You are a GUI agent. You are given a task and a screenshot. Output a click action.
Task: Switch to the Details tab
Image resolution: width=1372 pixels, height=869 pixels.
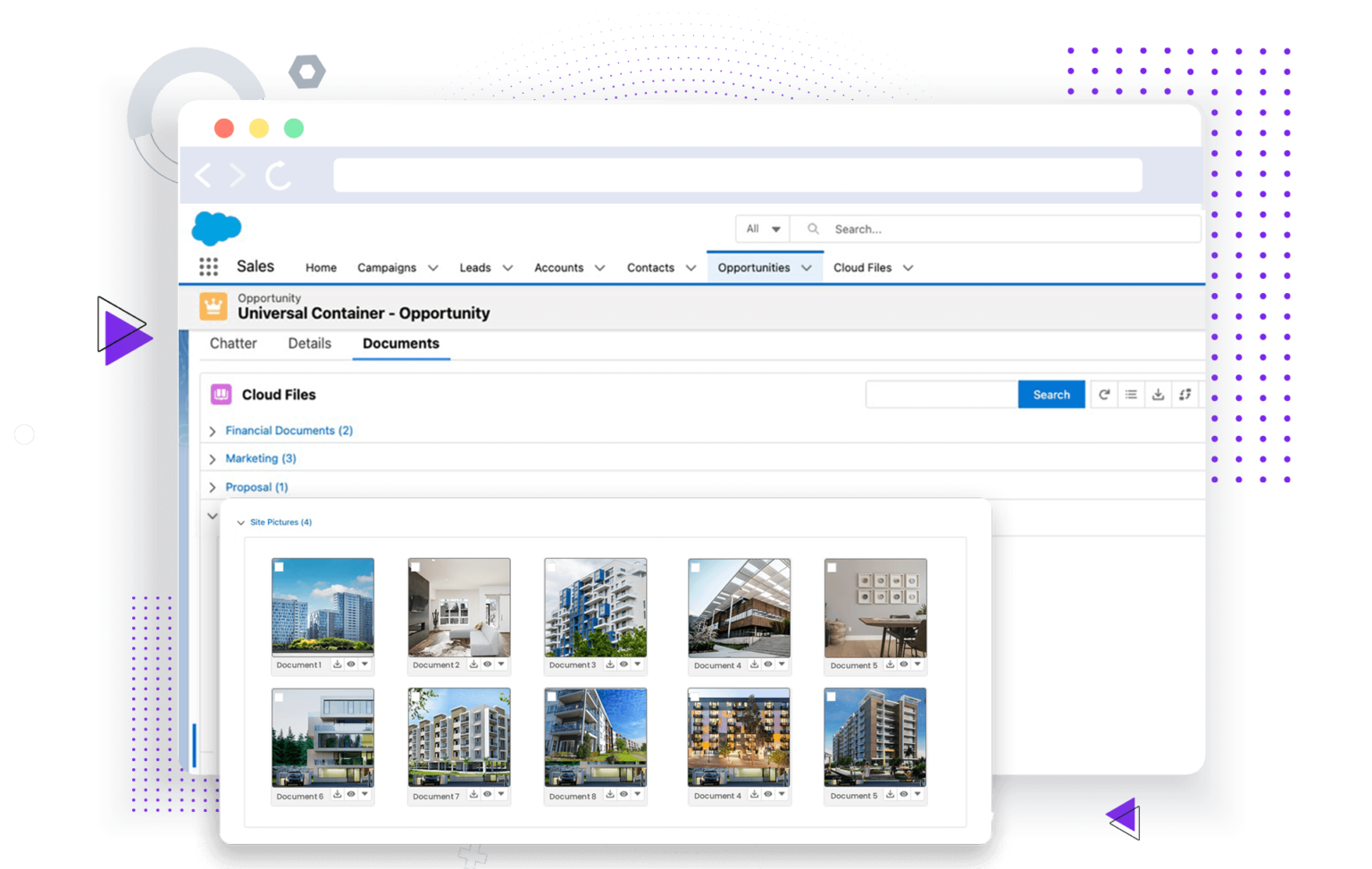[x=309, y=343]
